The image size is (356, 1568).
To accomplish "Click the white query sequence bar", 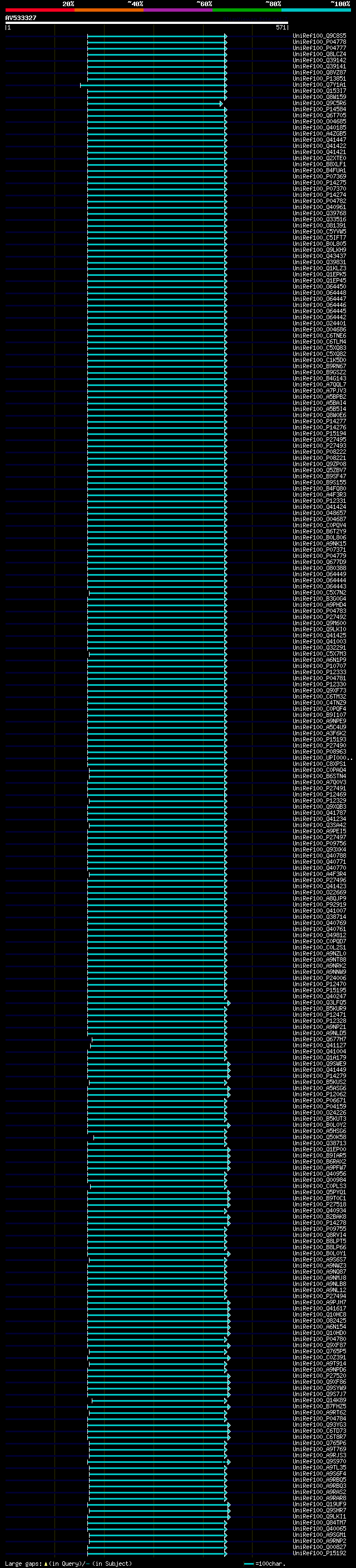I will (x=147, y=22).
